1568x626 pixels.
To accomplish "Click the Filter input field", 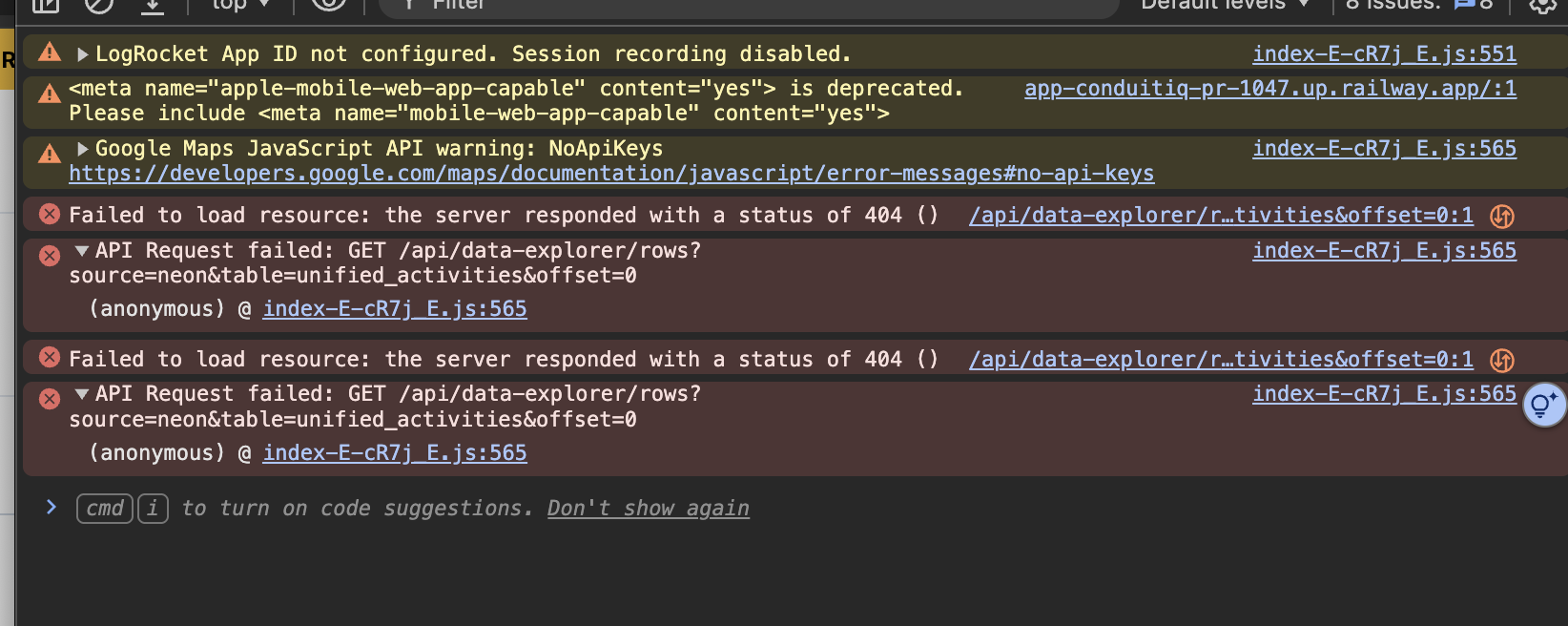I will point(749,5).
